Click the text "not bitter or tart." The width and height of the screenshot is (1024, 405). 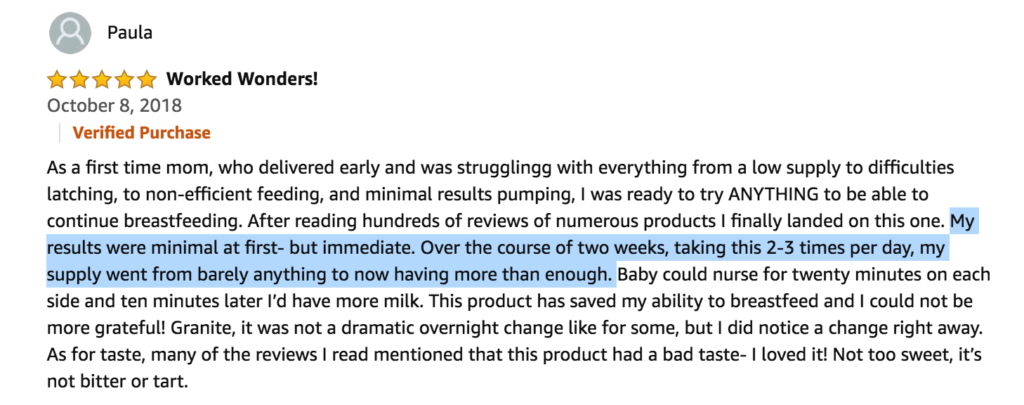click(x=118, y=382)
